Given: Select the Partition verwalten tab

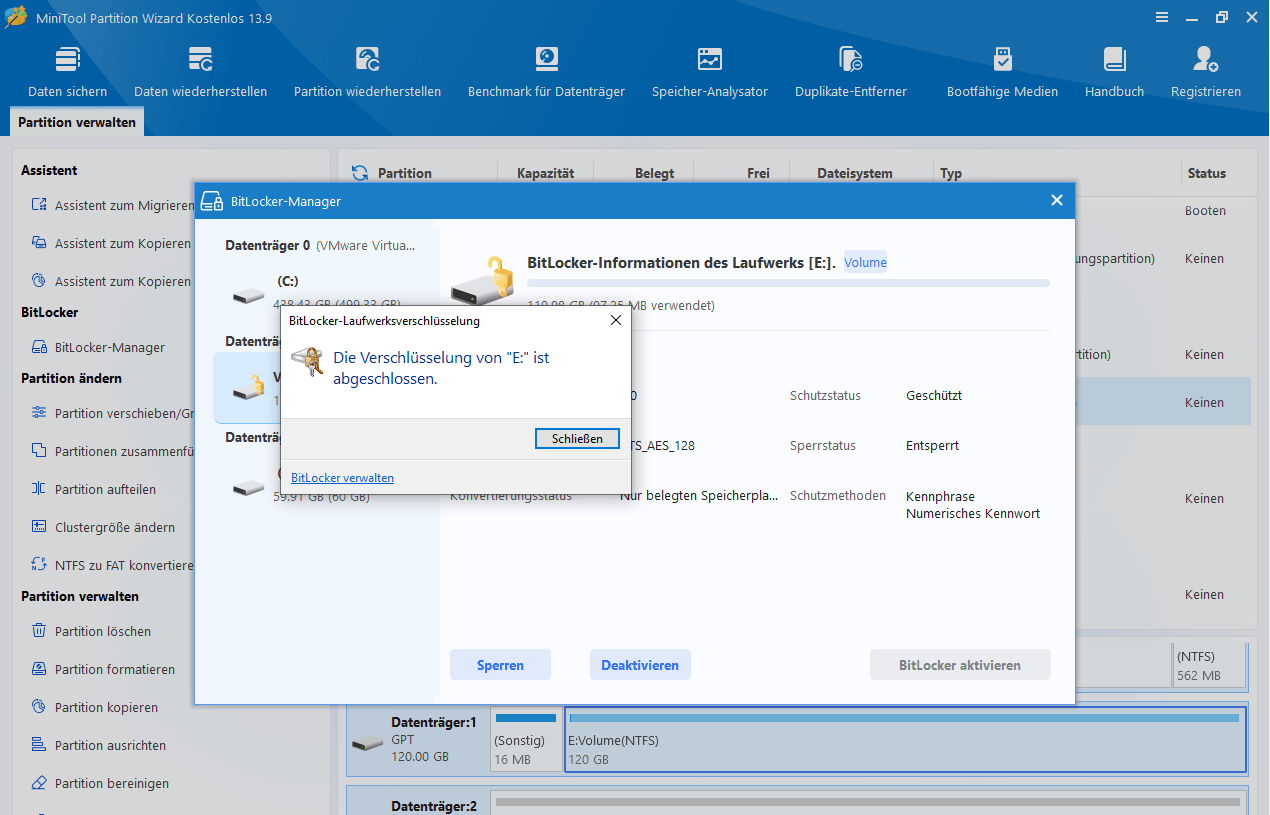Looking at the screenshot, I should [77, 122].
